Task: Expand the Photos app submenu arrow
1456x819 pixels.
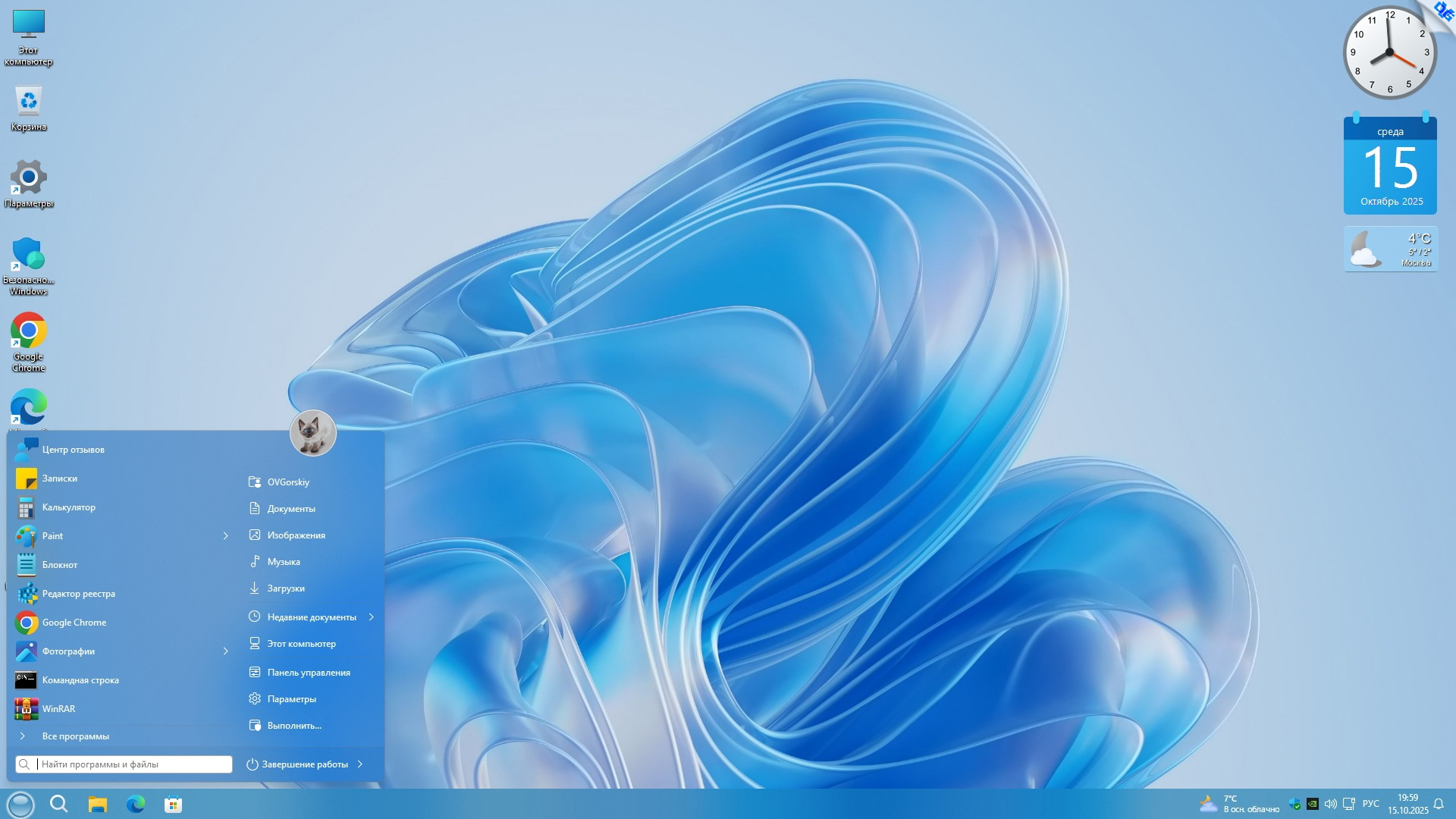Action: click(x=225, y=651)
